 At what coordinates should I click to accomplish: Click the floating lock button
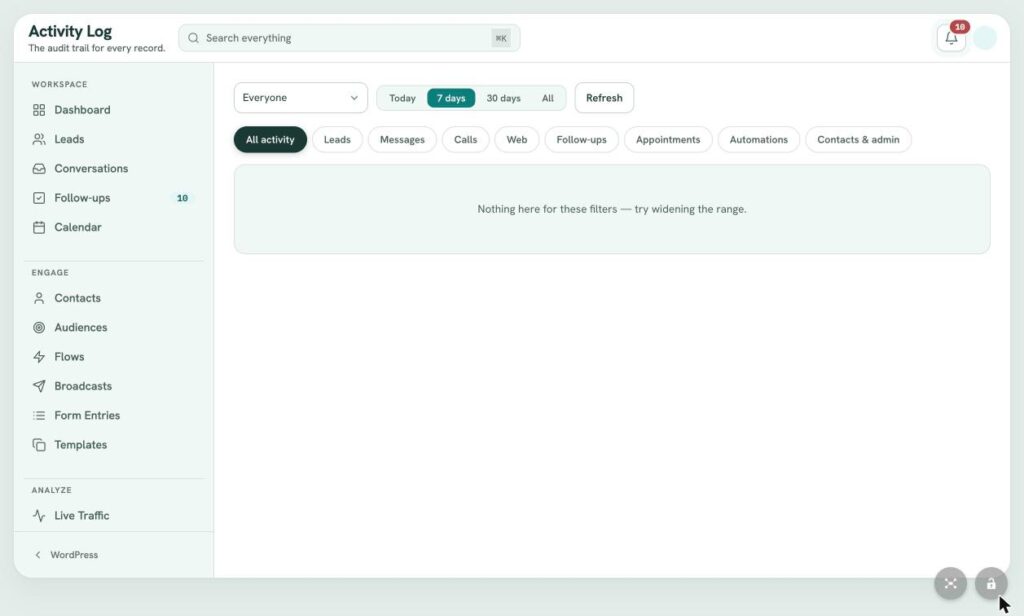[x=991, y=583]
